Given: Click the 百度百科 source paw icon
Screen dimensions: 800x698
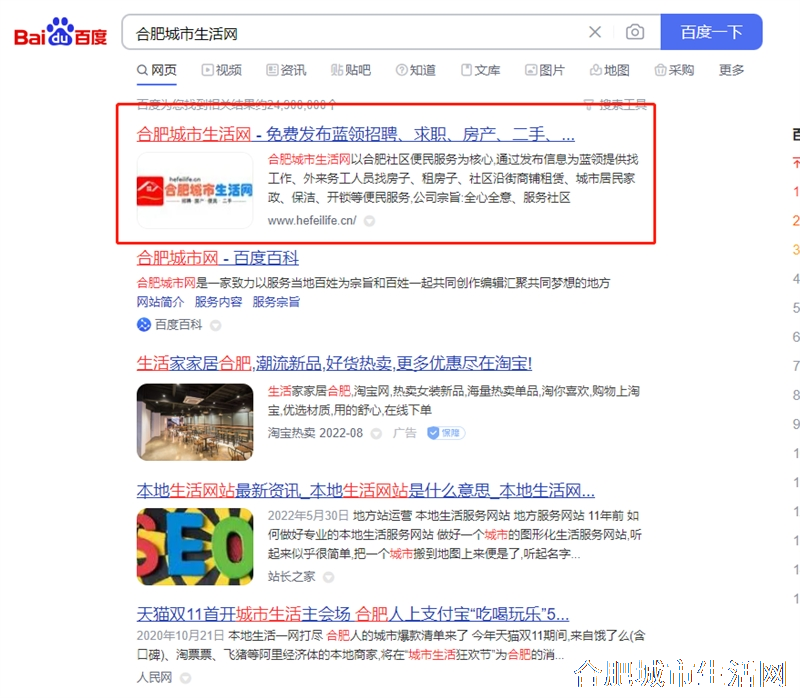Looking at the screenshot, I should pos(144,325).
